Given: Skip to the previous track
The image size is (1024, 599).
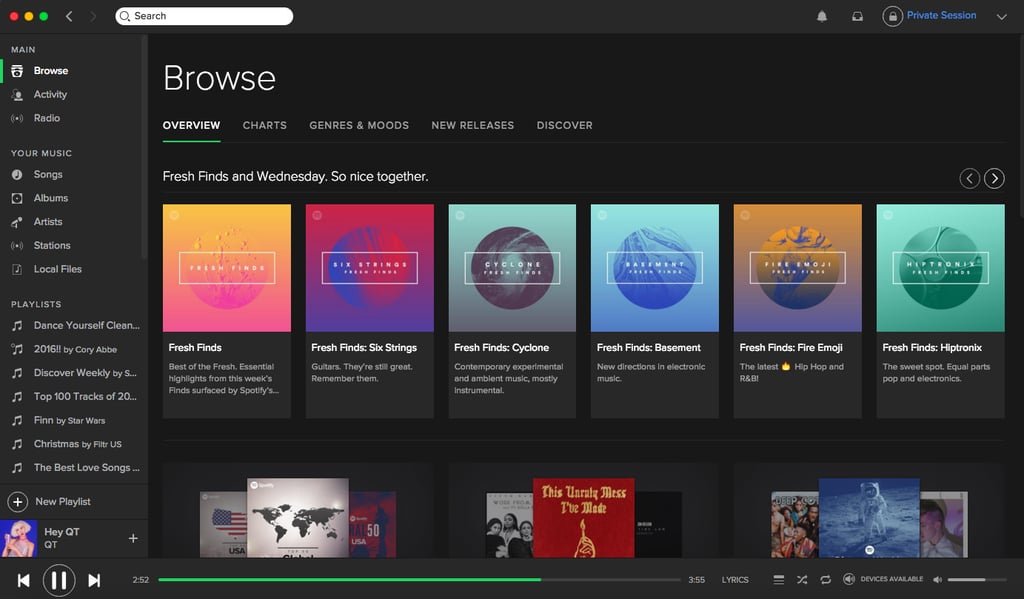Looking at the screenshot, I should (24, 580).
